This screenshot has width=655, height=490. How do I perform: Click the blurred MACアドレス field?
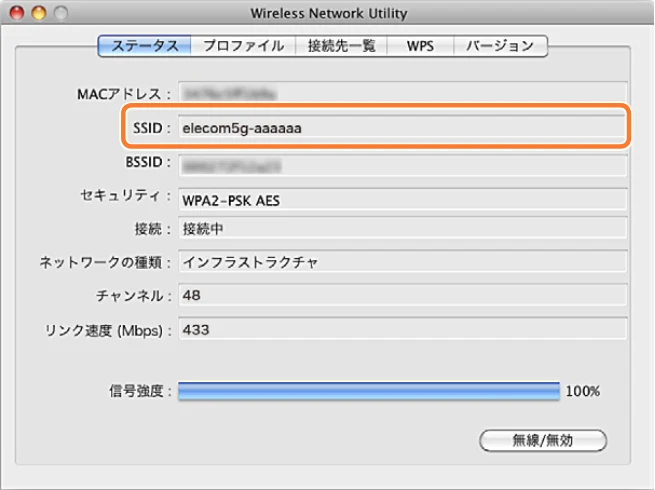click(403, 93)
